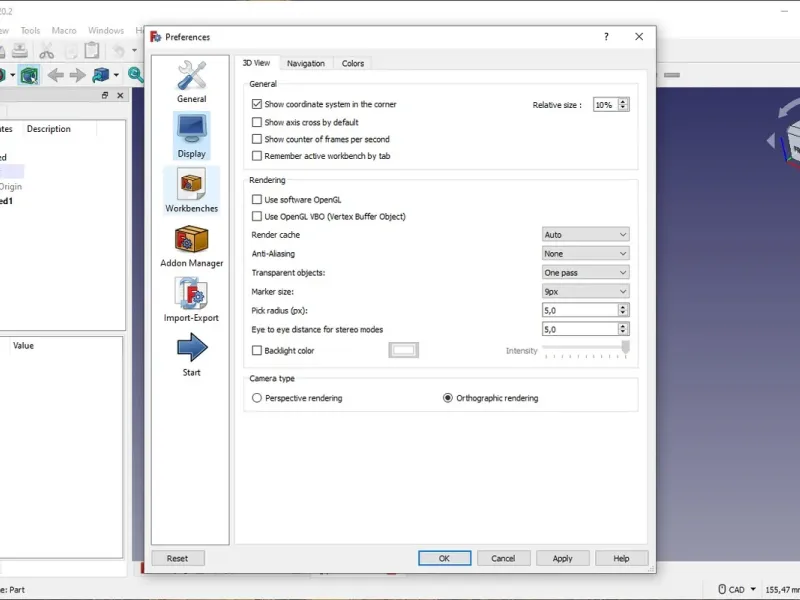
Task: Click the Relative size spinner arrows
Action: [622, 105]
